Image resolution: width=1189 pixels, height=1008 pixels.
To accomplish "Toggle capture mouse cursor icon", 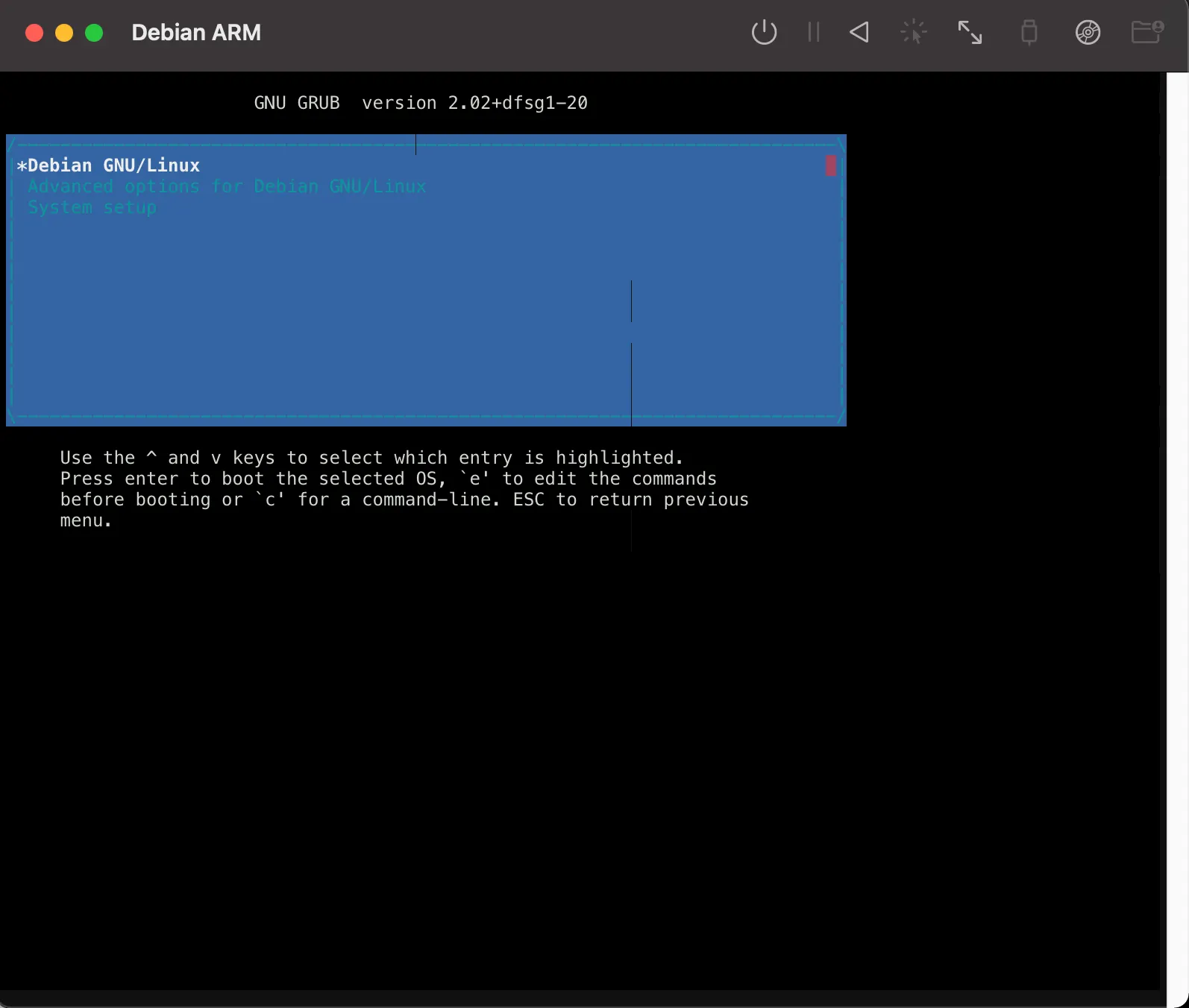I will [x=913, y=32].
